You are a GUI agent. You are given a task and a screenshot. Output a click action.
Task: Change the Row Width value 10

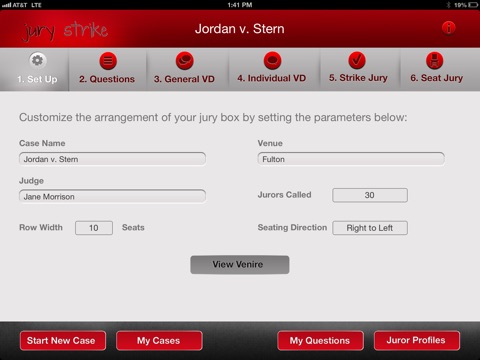click(94, 228)
